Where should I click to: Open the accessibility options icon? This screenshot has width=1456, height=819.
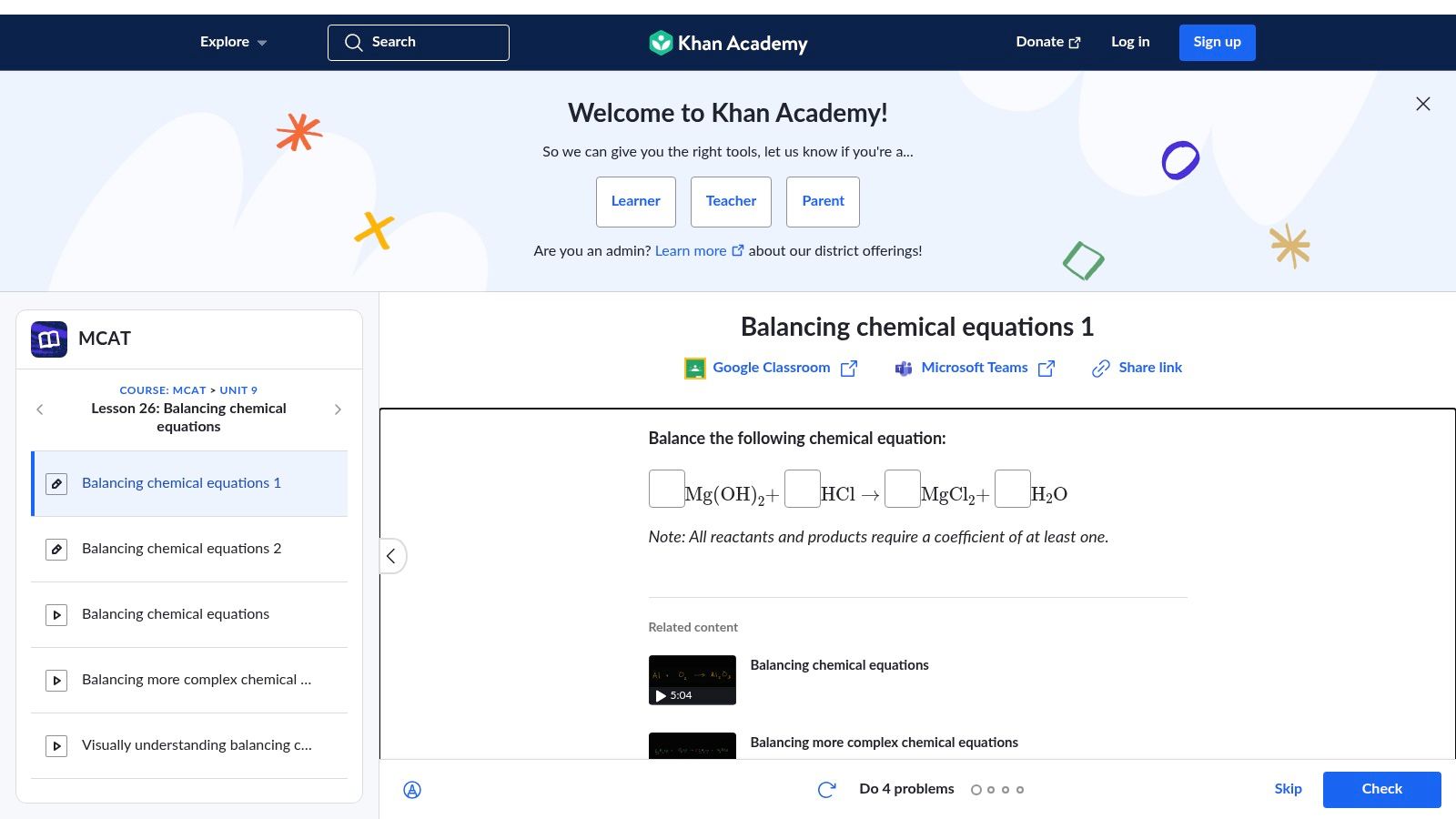point(412,790)
